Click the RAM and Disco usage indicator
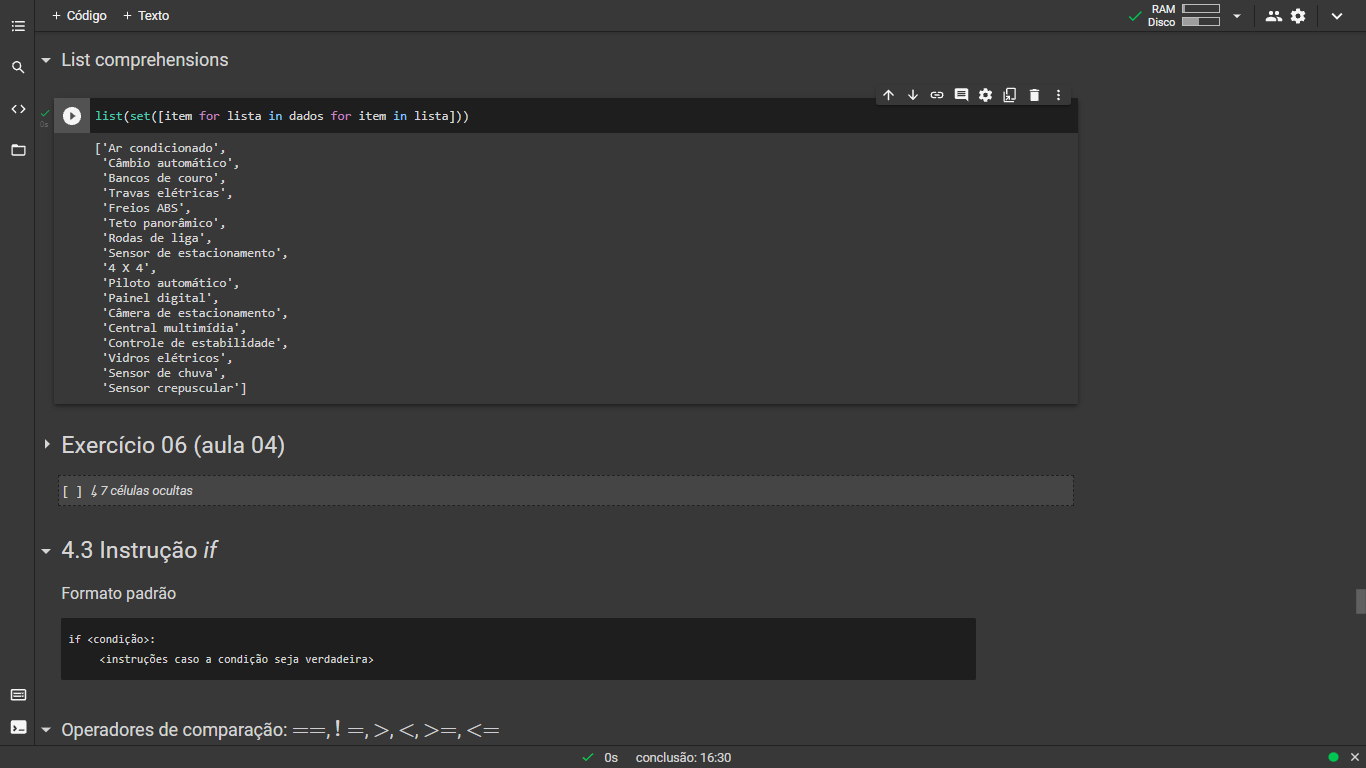 (1185, 15)
